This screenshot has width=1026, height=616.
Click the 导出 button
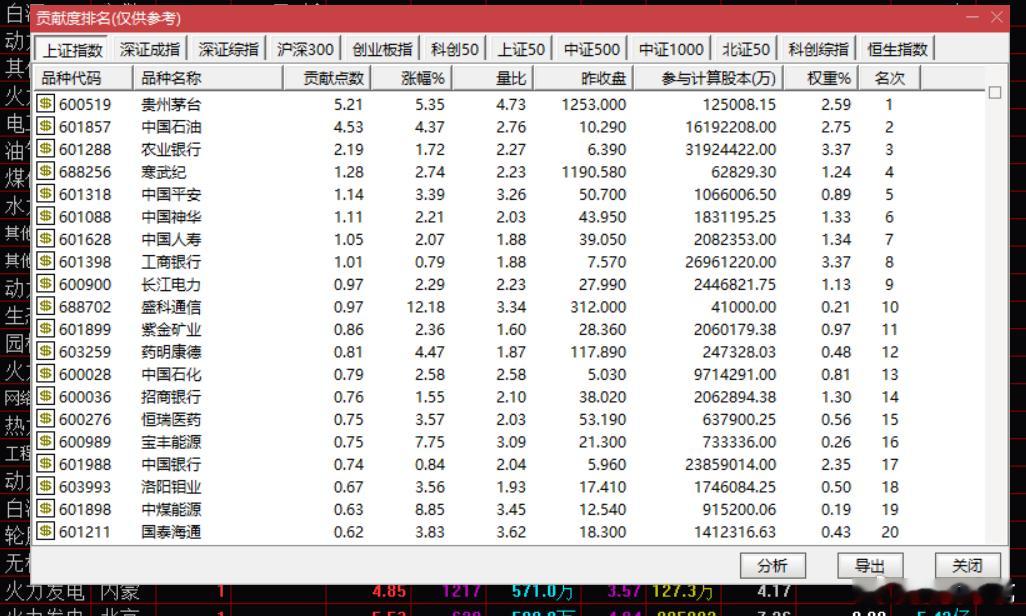click(x=870, y=566)
